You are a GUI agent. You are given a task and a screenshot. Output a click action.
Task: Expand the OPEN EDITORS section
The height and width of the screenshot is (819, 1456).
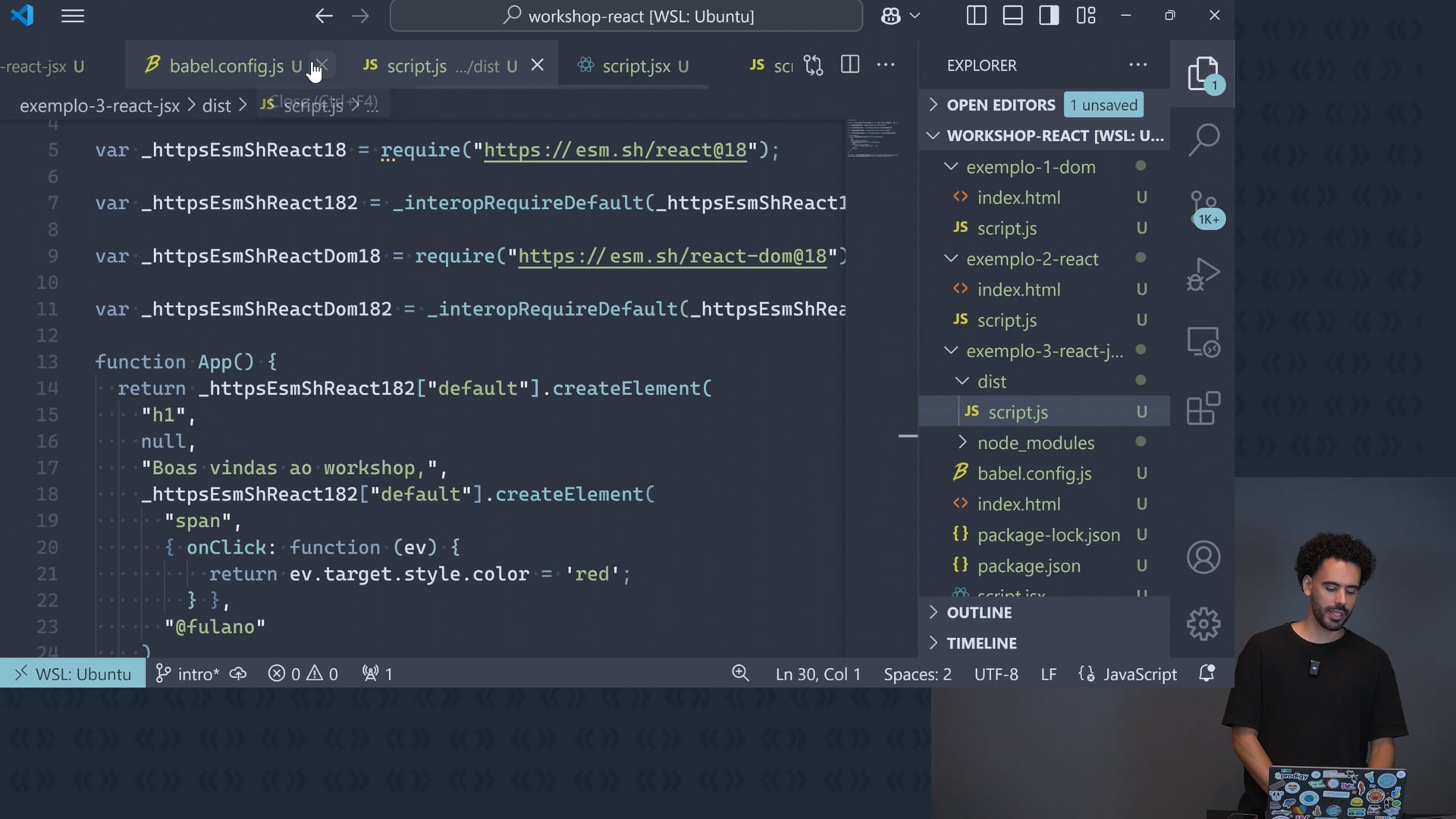click(1000, 105)
